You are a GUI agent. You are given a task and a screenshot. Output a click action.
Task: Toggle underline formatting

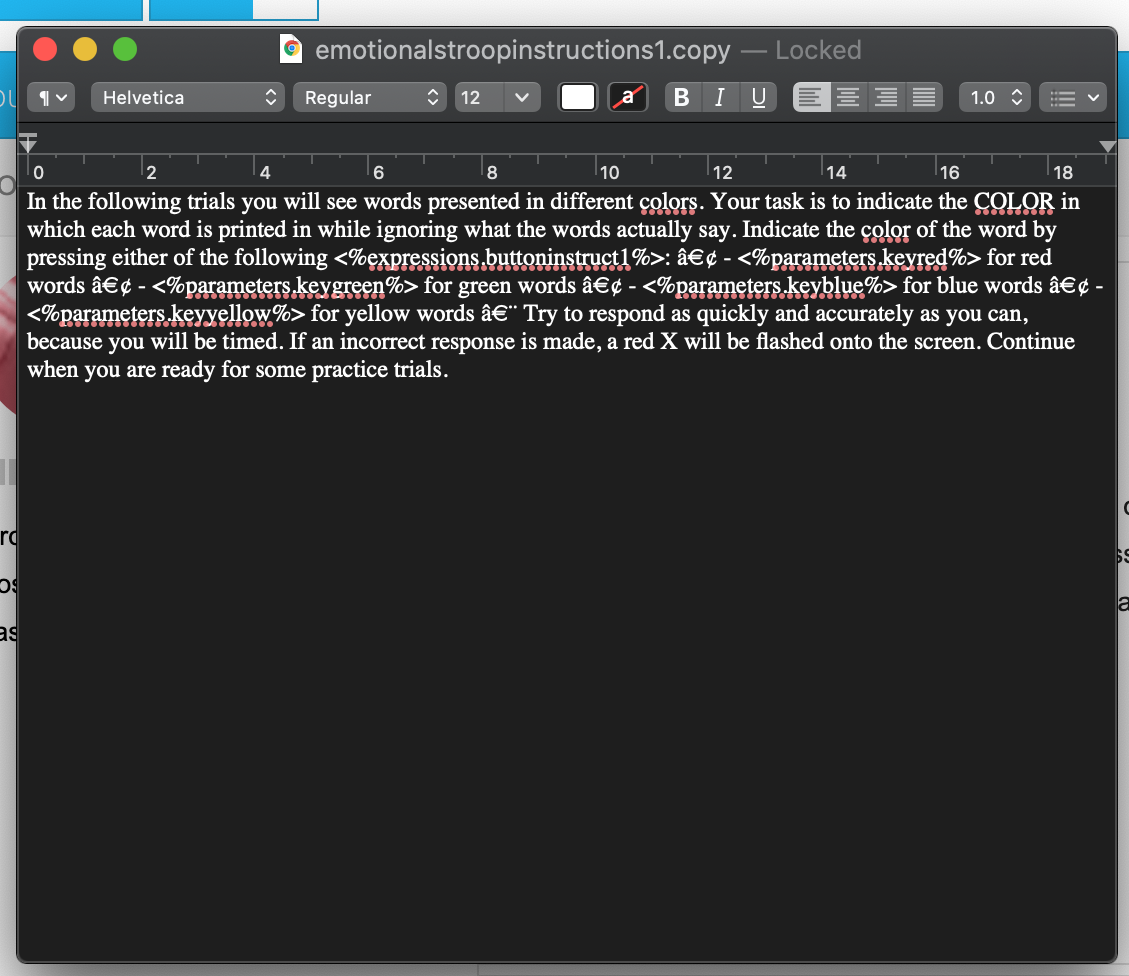(x=758, y=97)
